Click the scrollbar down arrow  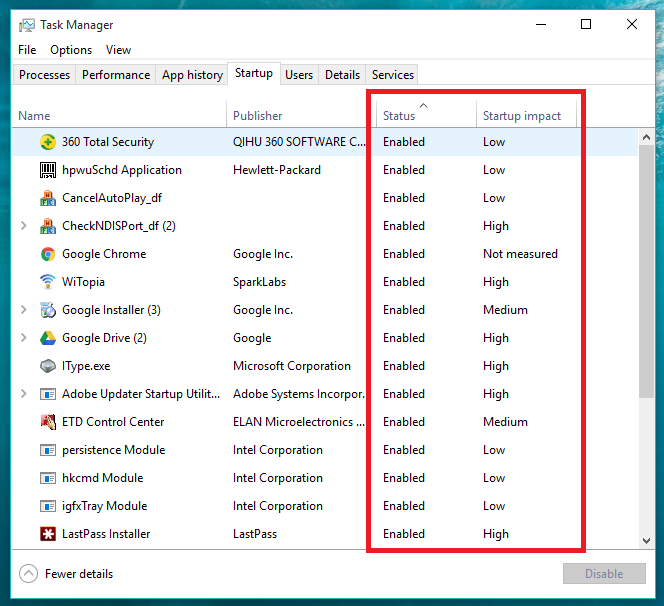[646, 541]
